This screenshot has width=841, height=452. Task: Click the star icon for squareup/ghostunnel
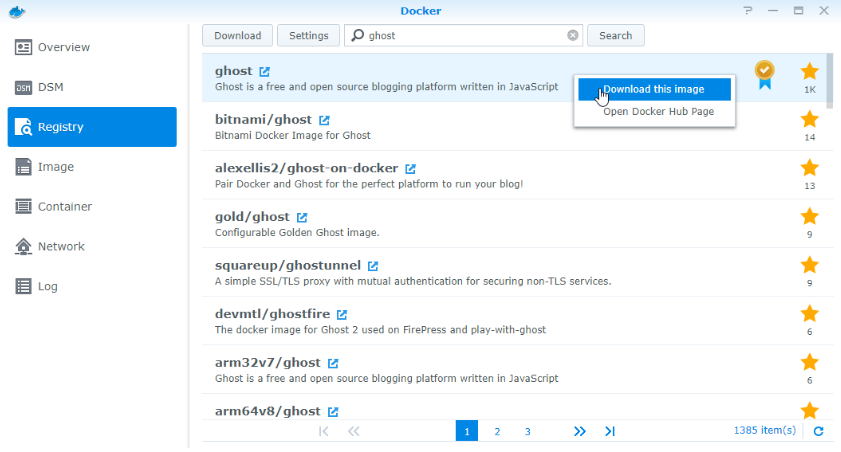click(809, 265)
